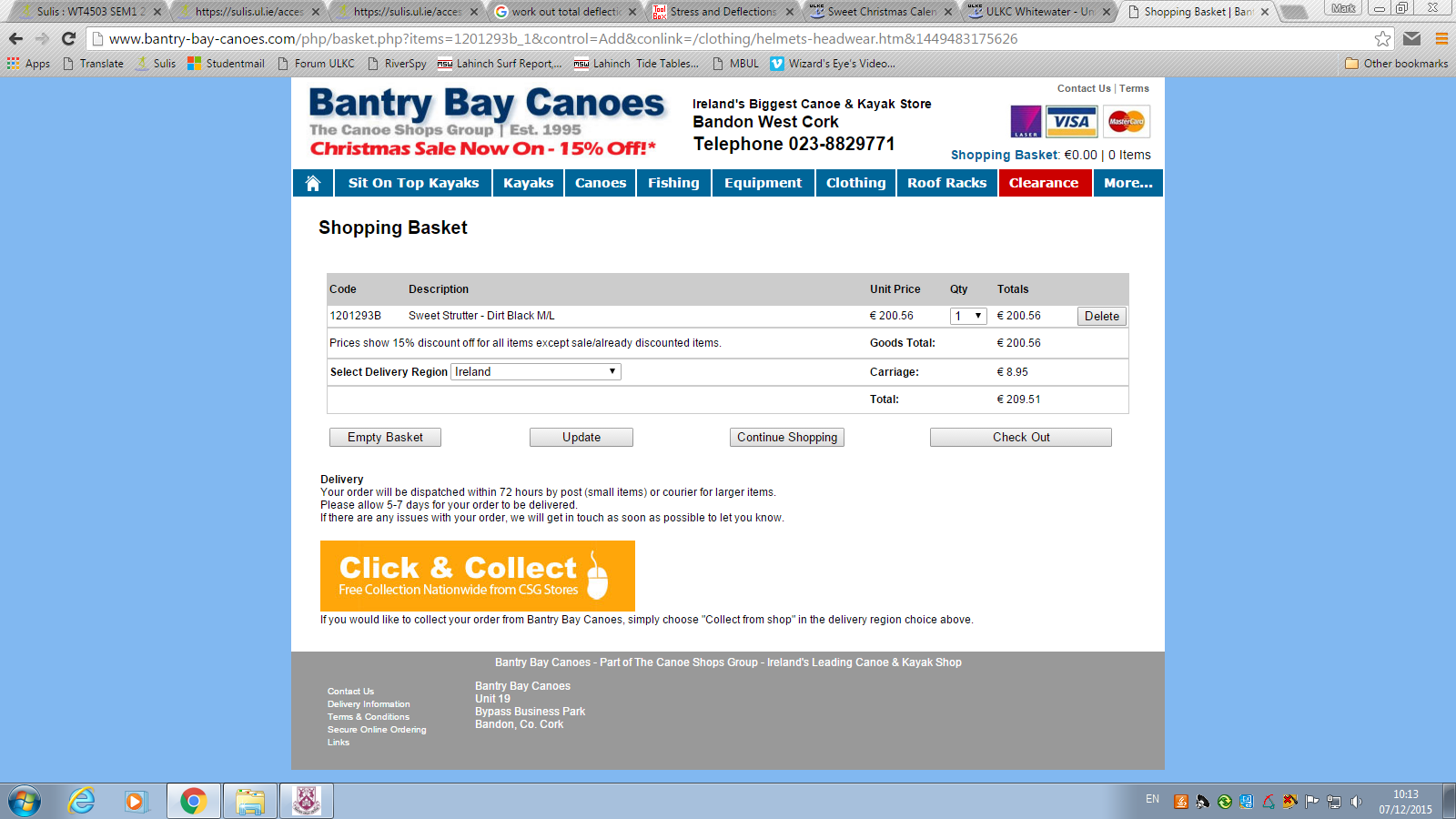This screenshot has height=819, width=1456.
Task: Open Roof Racks menu
Action: pos(946,183)
